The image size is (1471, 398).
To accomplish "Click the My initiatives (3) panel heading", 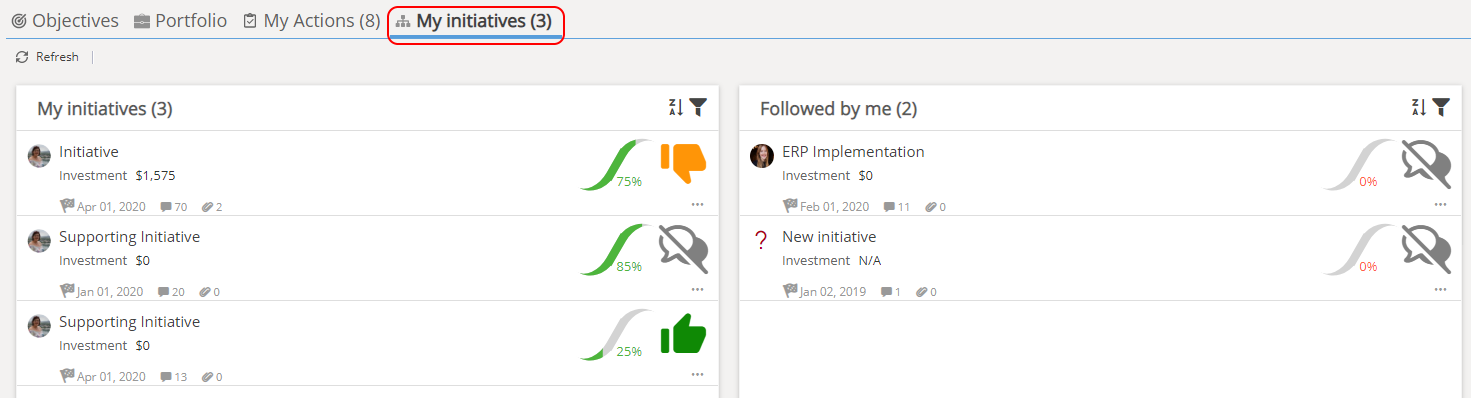I will coord(105,108).
